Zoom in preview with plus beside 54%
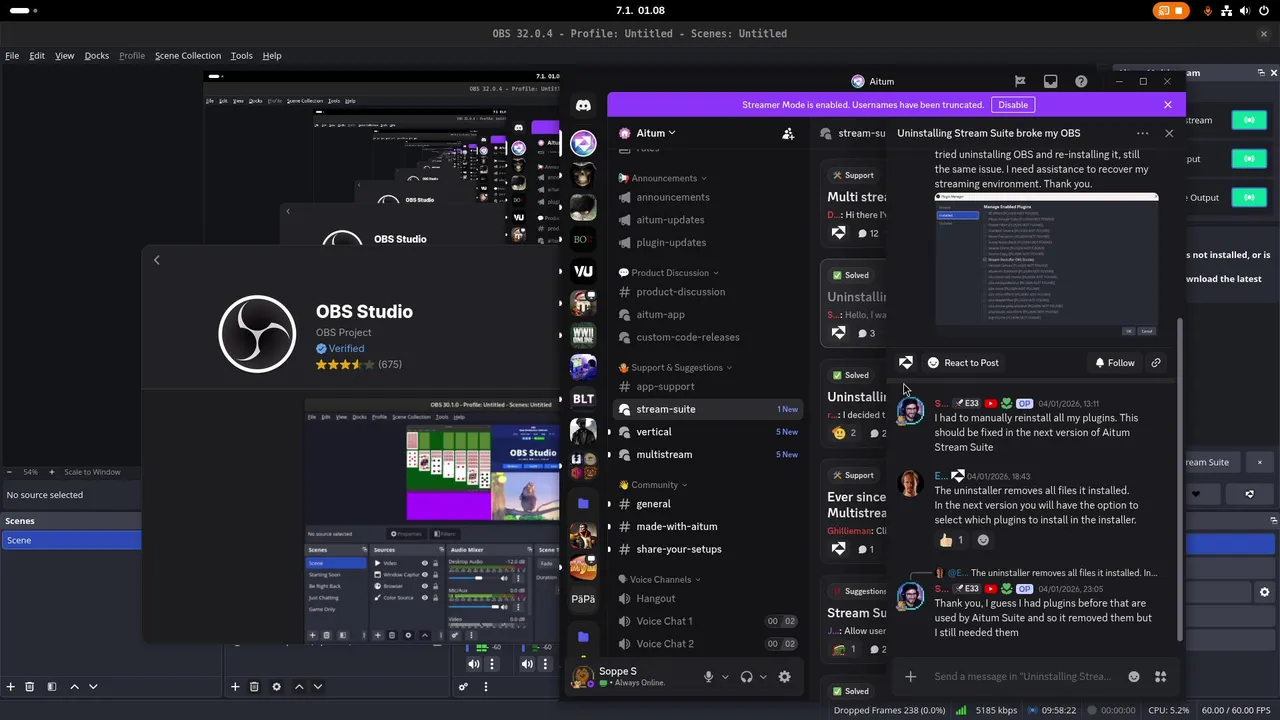1280x720 pixels. click(x=54, y=472)
